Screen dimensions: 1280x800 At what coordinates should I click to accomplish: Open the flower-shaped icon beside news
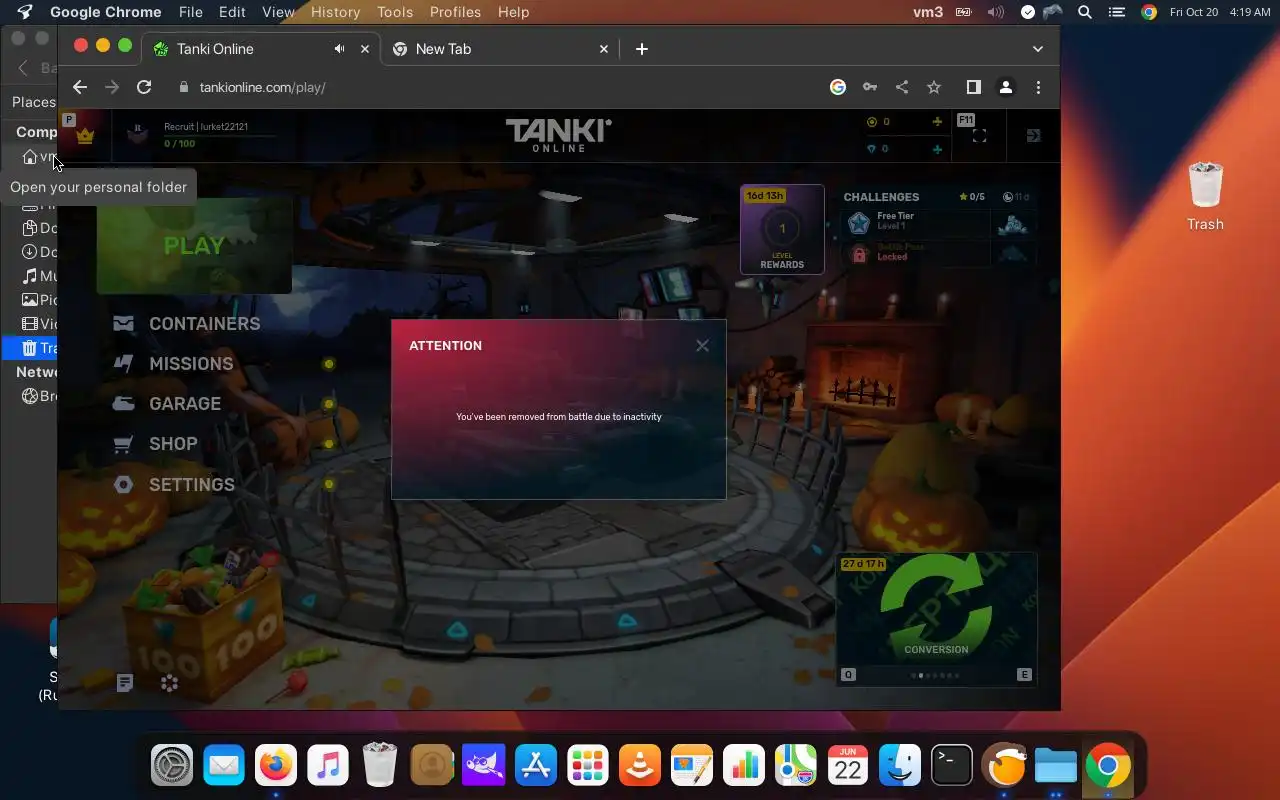point(169,683)
